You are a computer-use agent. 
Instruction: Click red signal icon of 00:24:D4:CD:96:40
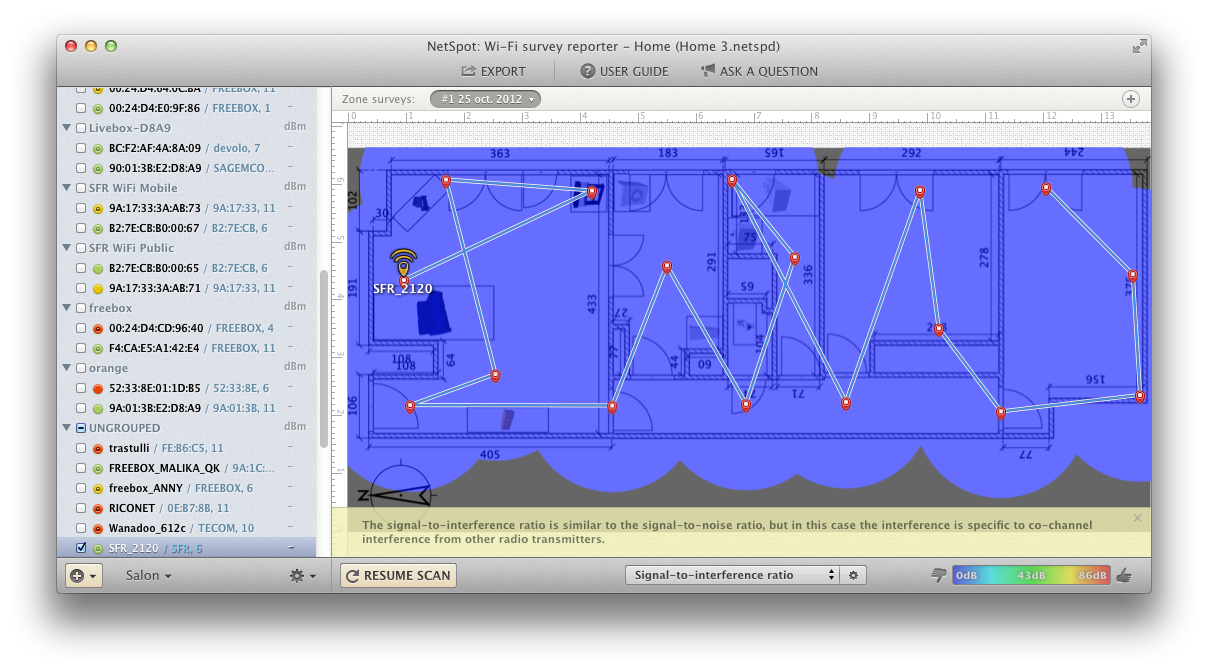pyautogui.click(x=98, y=328)
